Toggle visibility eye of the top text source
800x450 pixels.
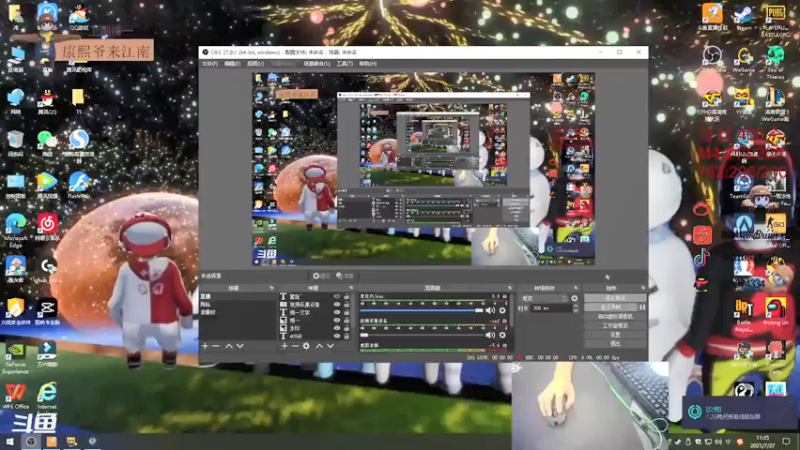337,296
